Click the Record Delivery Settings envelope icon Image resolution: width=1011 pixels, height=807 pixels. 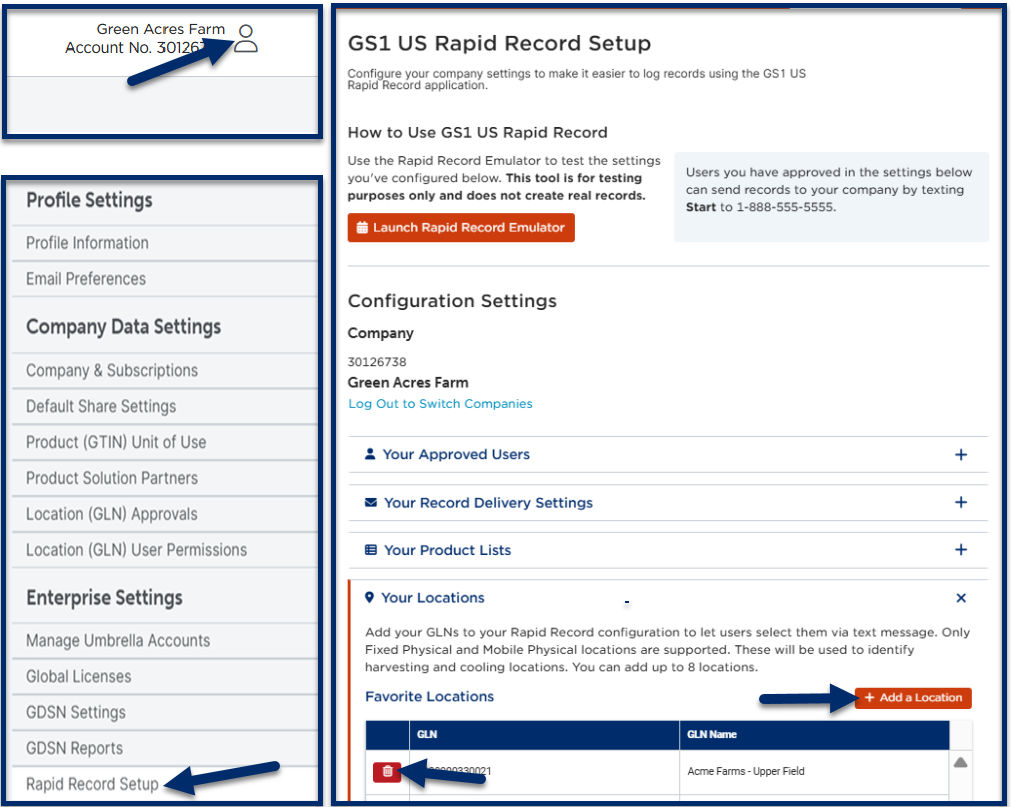371,502
